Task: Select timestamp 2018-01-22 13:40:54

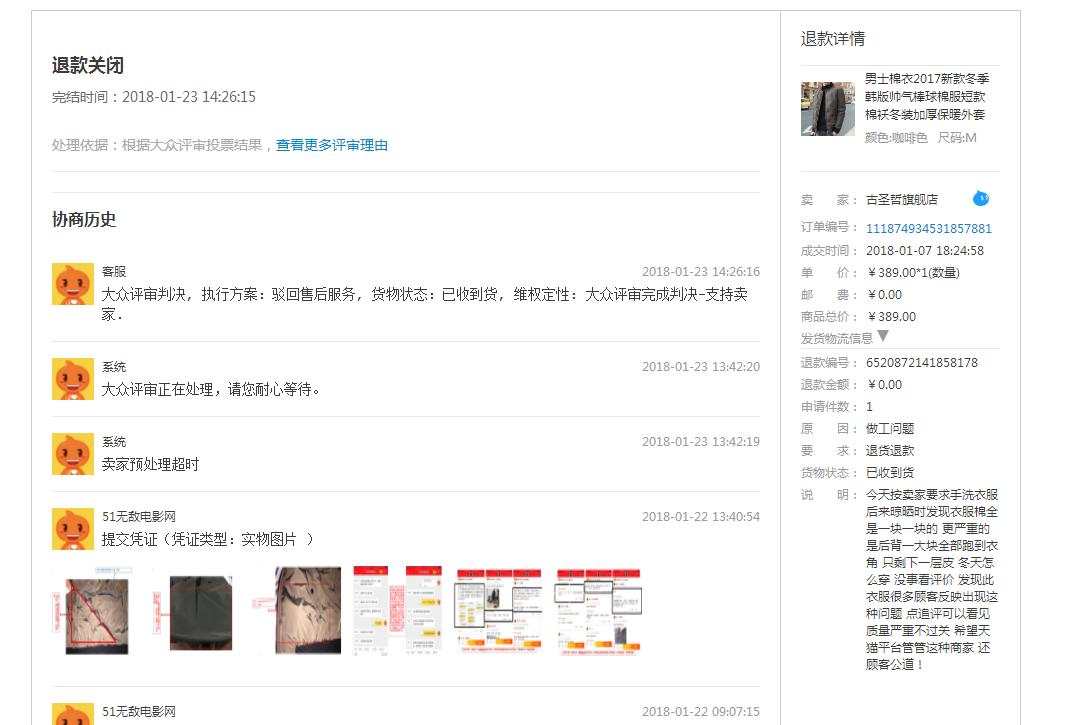Action: click(x=701, y=517)
